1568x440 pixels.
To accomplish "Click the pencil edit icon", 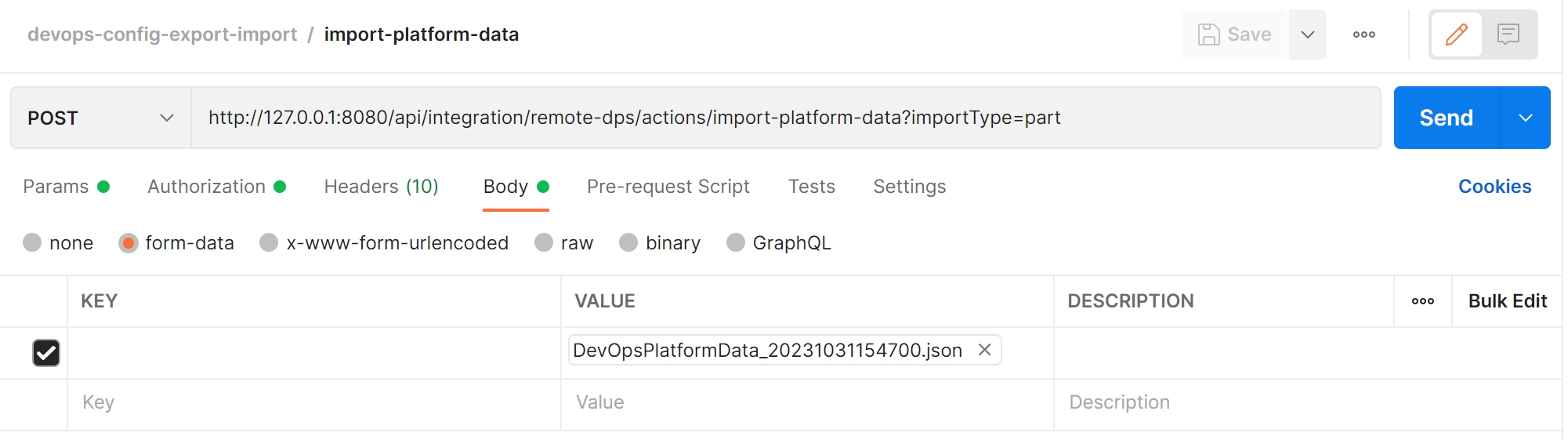I will (1456, 35).
